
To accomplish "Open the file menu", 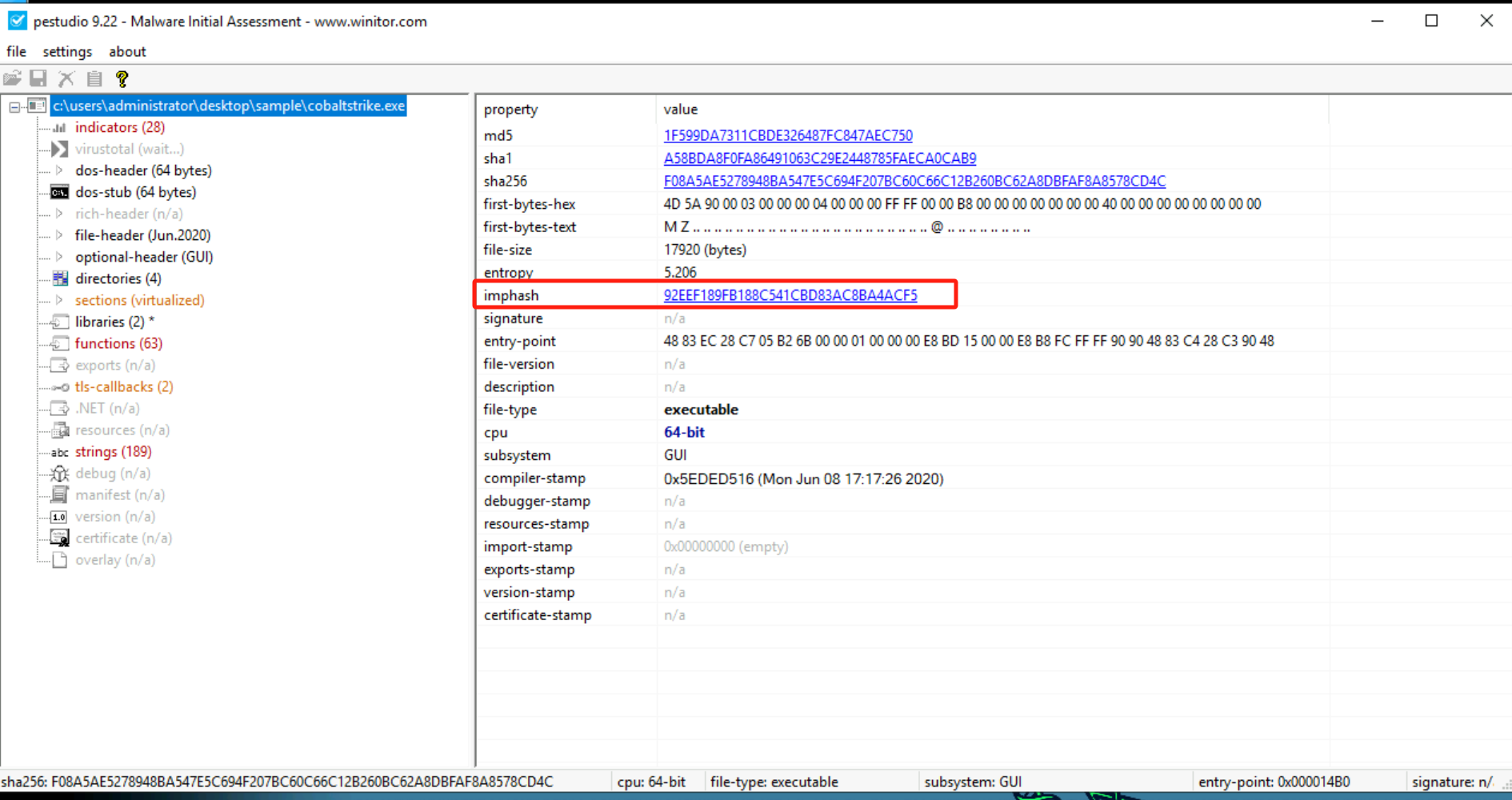I will (x=16, y=51).
